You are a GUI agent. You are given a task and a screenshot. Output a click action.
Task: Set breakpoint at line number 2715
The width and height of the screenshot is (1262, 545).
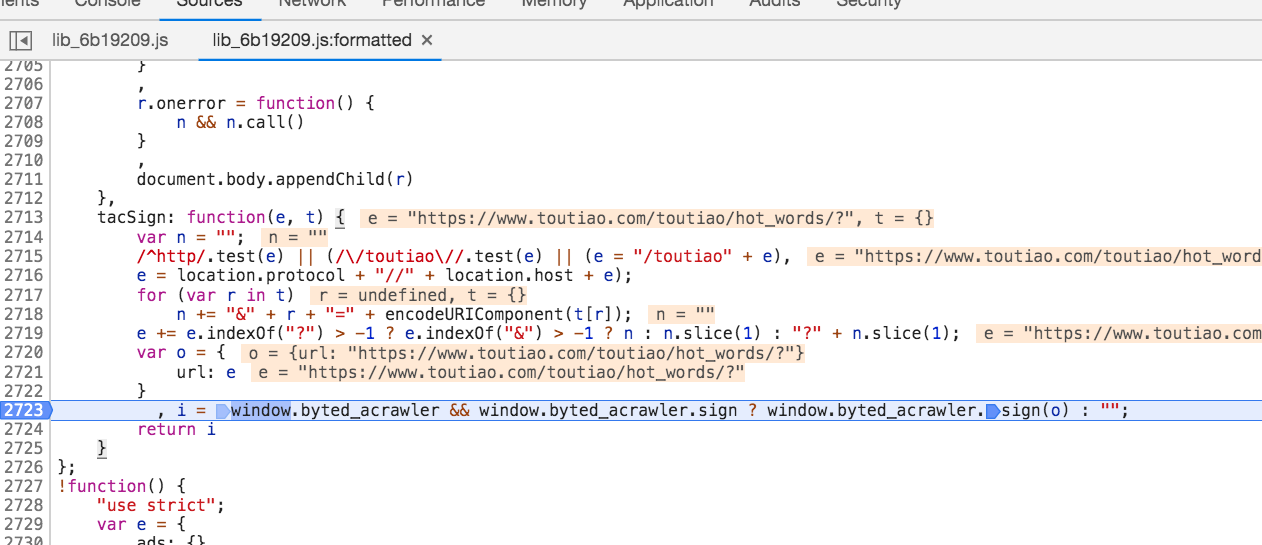(23, 256)
